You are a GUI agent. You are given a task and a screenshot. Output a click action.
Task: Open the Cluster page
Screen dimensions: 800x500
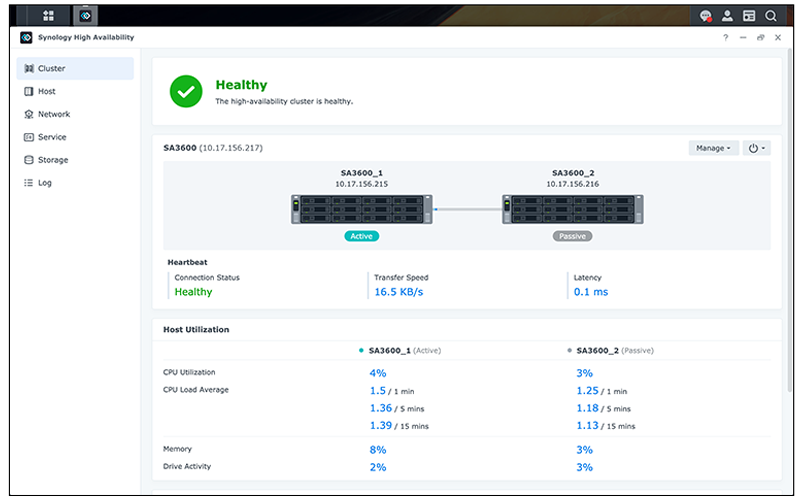click(75, 68)
